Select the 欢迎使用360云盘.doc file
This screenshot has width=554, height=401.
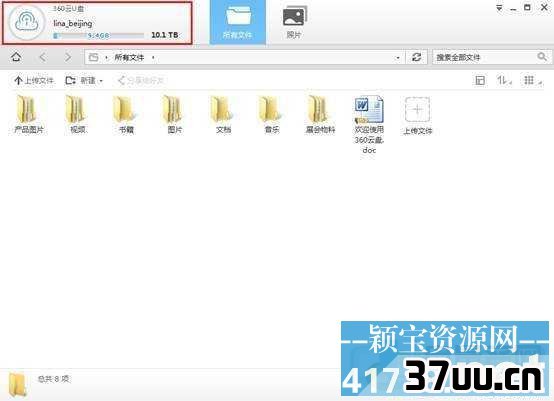tap(369, 125)
